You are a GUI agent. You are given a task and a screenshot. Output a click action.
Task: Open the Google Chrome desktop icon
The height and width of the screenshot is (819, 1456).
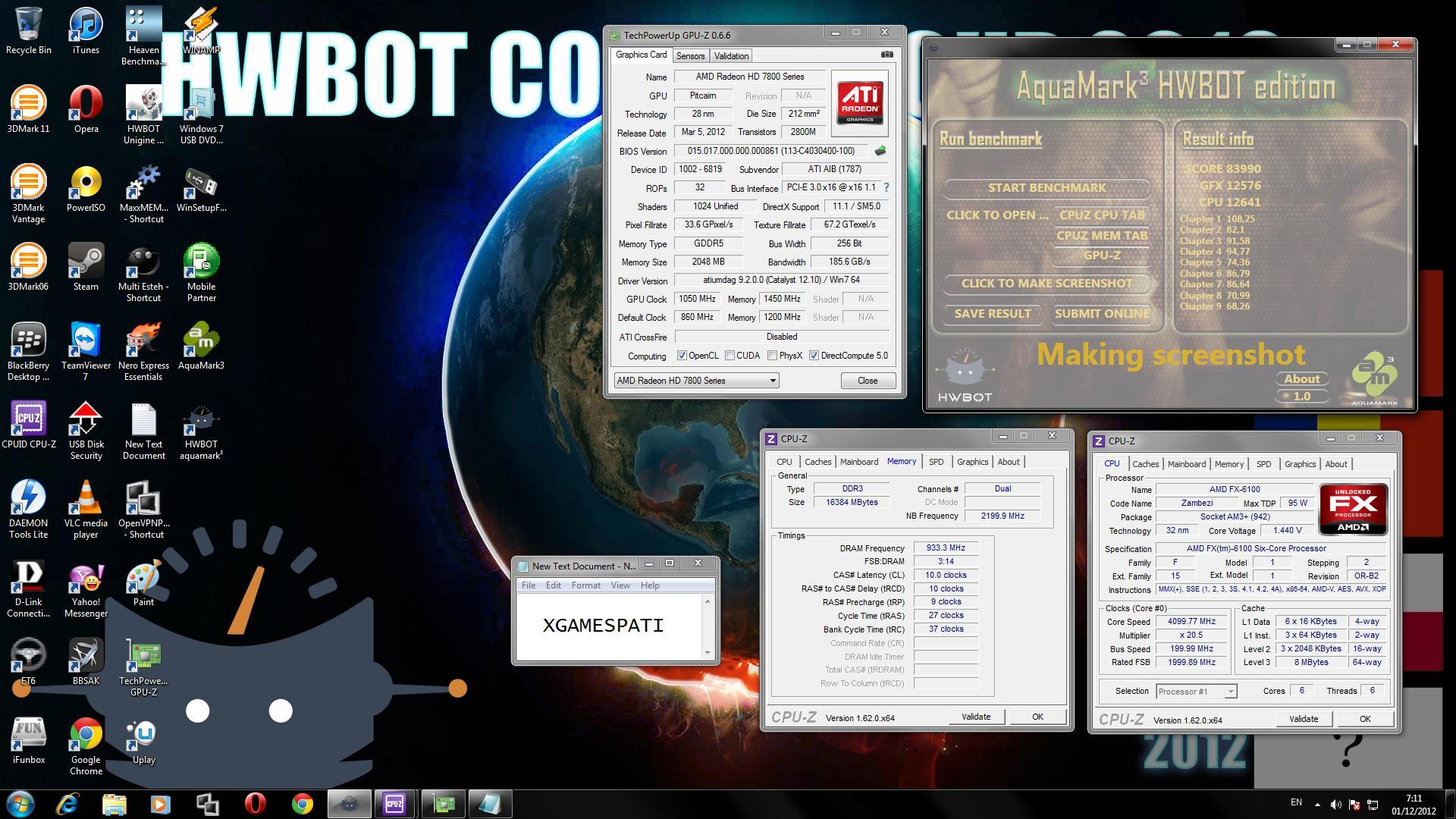(x=86, y=746)
